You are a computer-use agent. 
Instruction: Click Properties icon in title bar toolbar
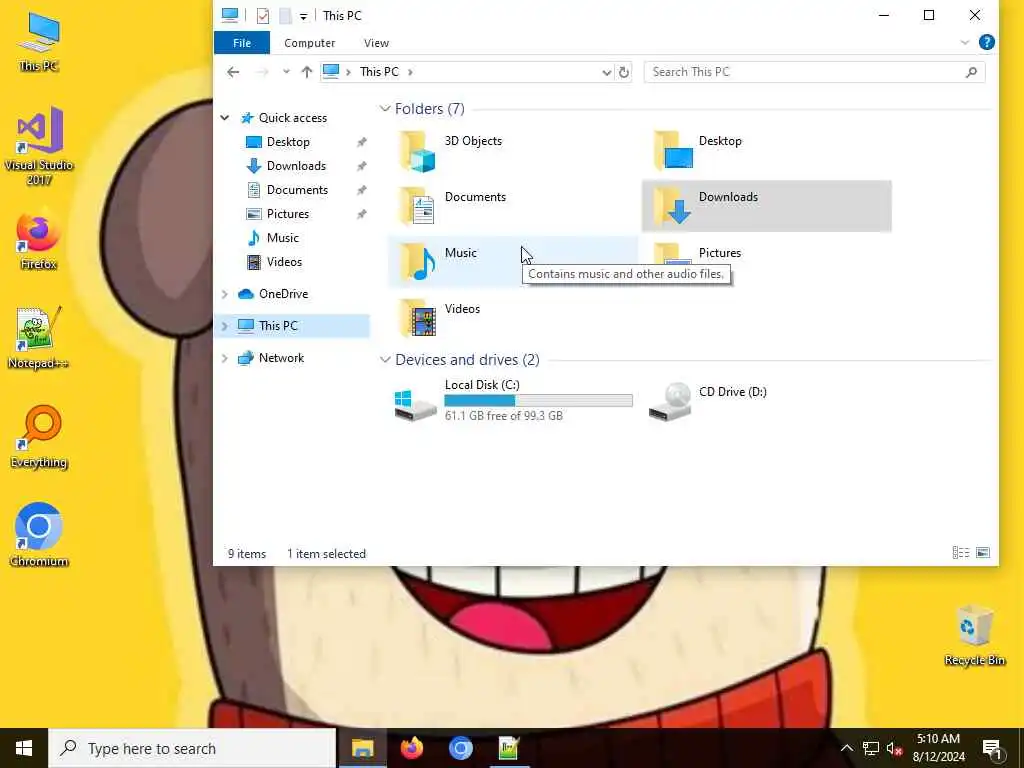[263, 16]
